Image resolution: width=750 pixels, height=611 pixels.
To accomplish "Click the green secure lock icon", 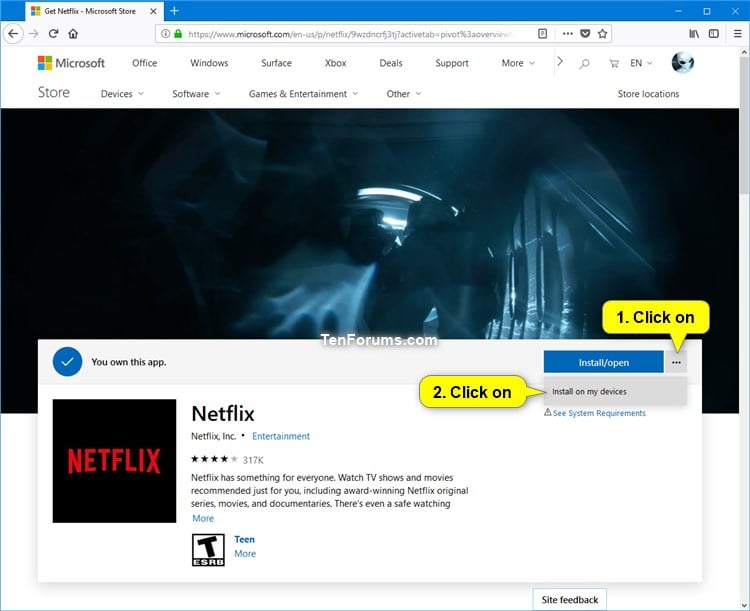I will (x=178, y=33).
